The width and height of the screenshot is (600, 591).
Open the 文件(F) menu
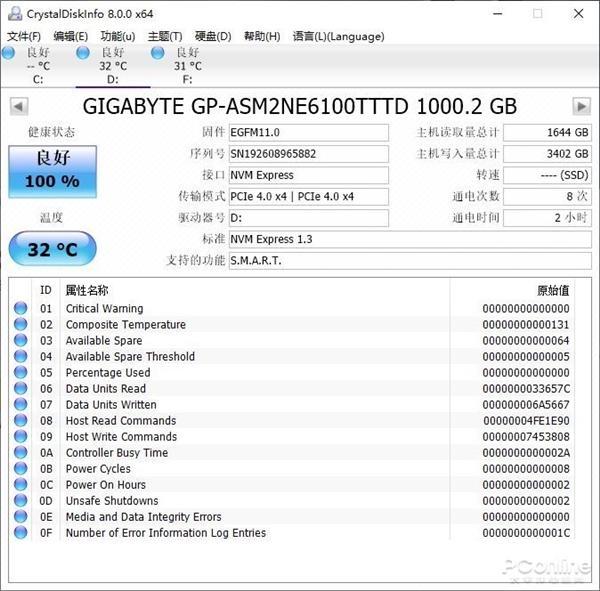click(24, 36)
